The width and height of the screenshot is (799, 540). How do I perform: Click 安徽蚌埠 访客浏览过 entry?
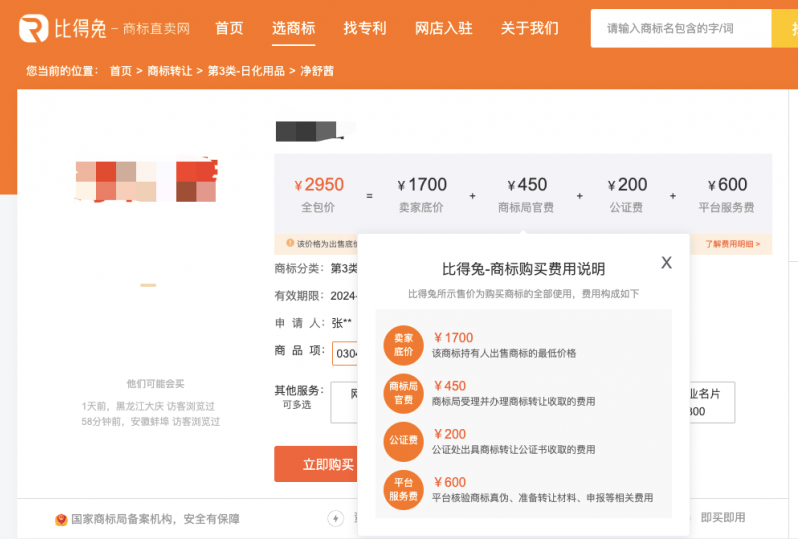click(x=151, y=422)
